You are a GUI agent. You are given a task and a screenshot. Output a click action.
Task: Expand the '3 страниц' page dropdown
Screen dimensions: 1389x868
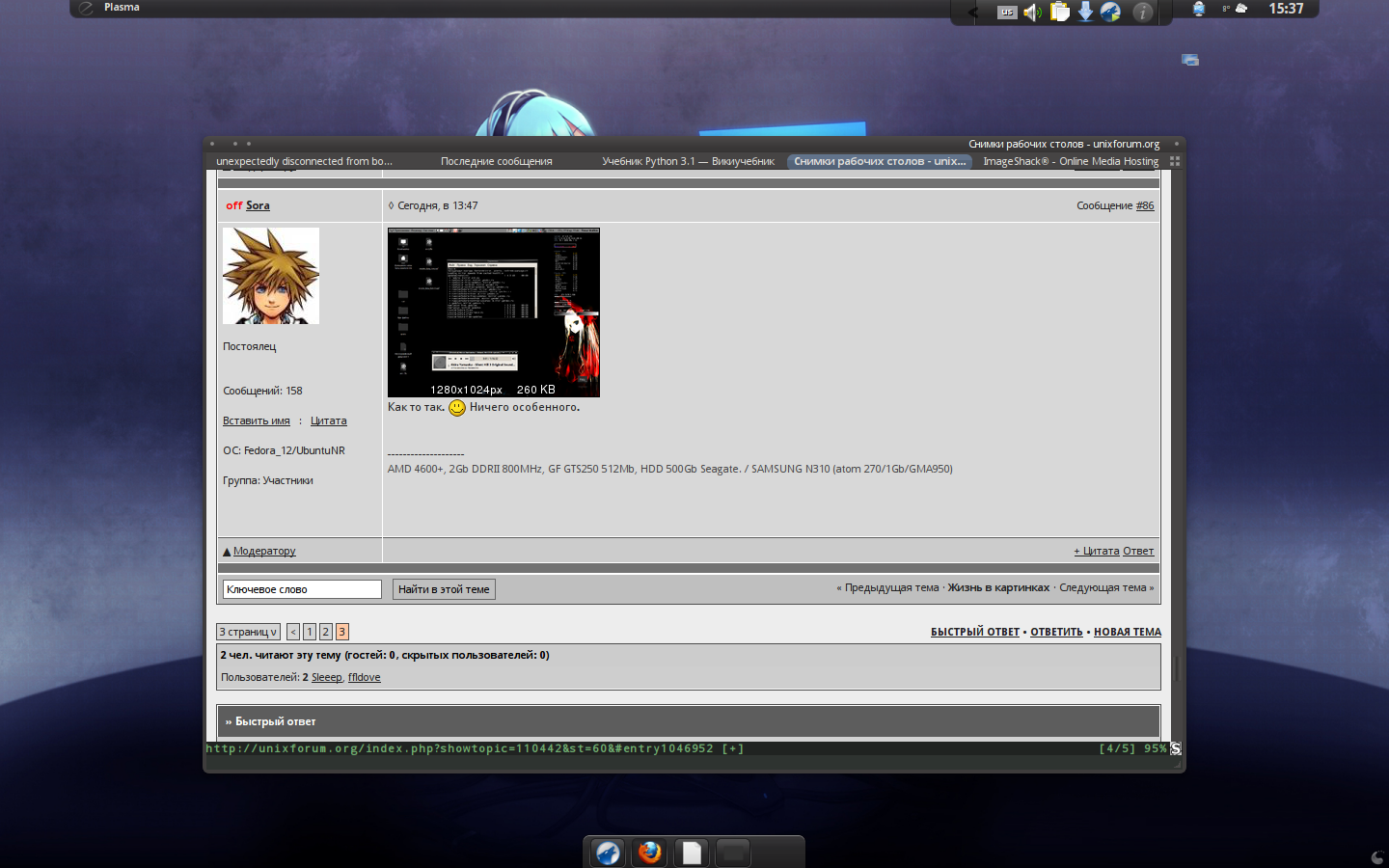tap(248, 632)
